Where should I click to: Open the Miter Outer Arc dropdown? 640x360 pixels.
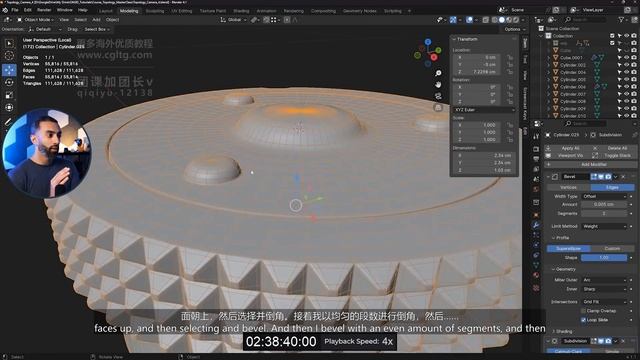pyautogui.click(x=604, y=280)
